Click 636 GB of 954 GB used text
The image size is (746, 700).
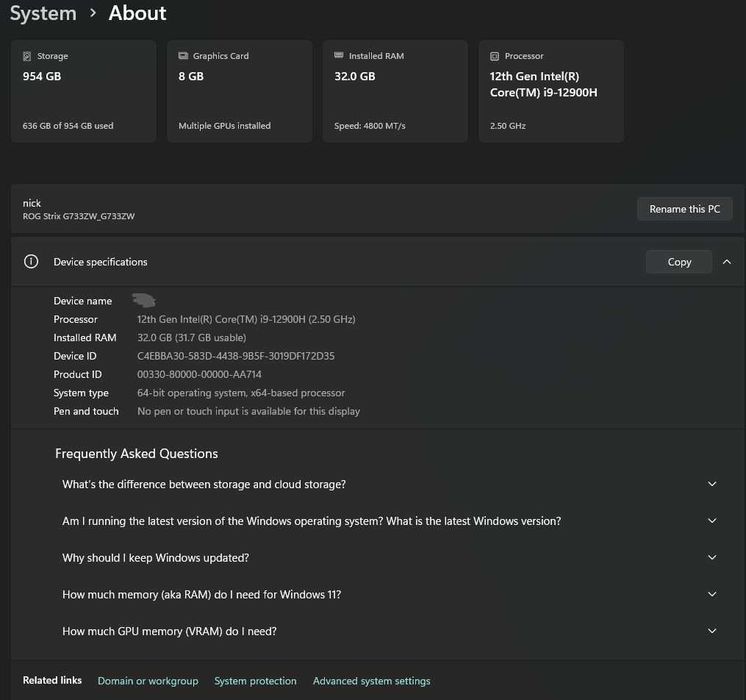click(x=68, y=126)
